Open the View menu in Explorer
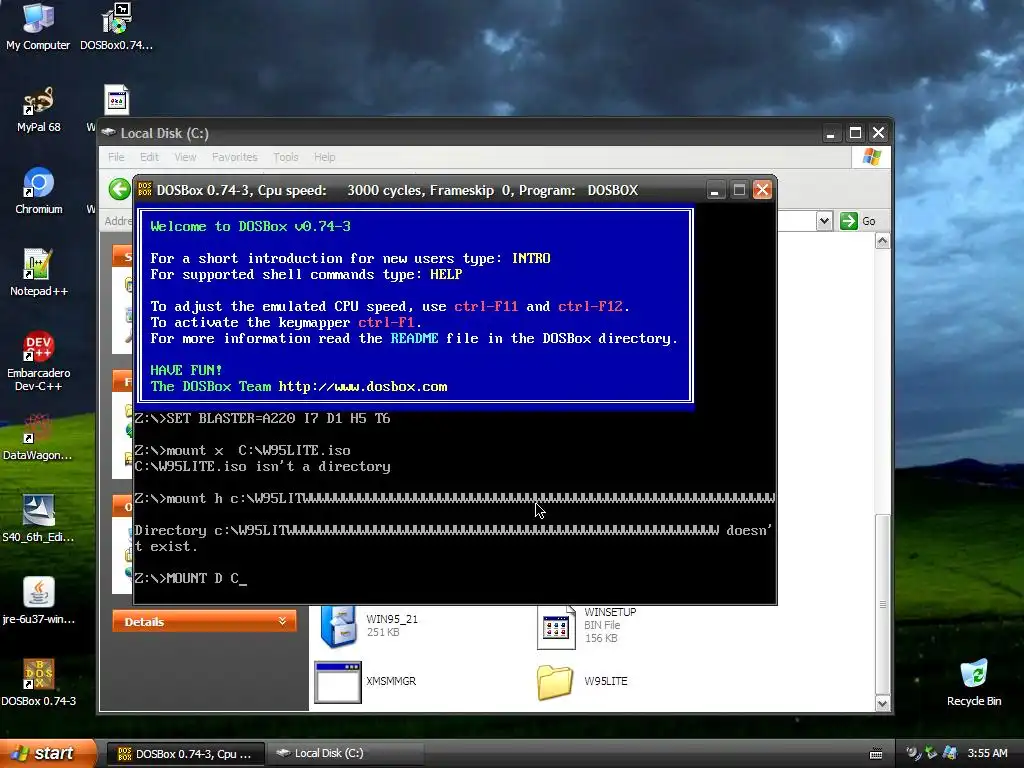 (185, 157)
